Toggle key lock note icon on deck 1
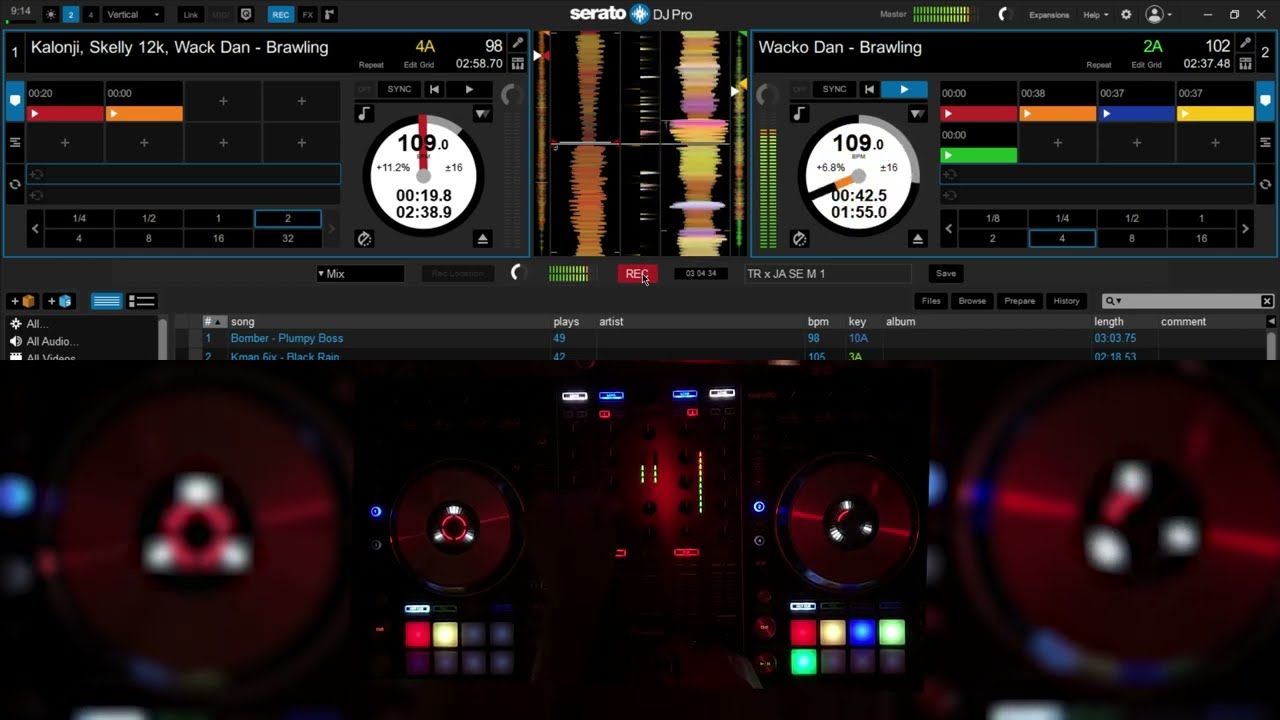Screen dimensions: 1280x720 (x=364, y=114)
